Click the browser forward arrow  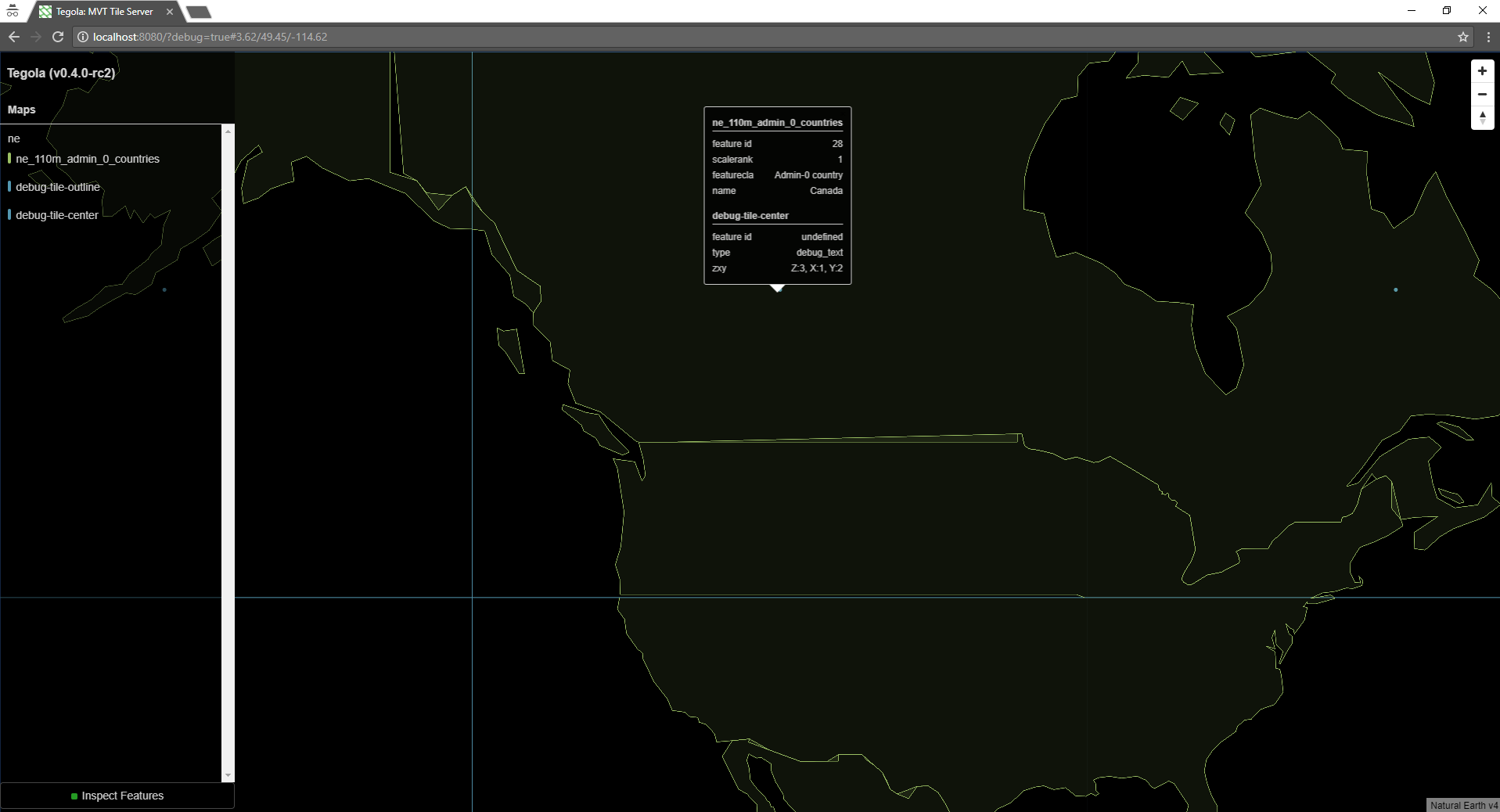click(35, 36)
